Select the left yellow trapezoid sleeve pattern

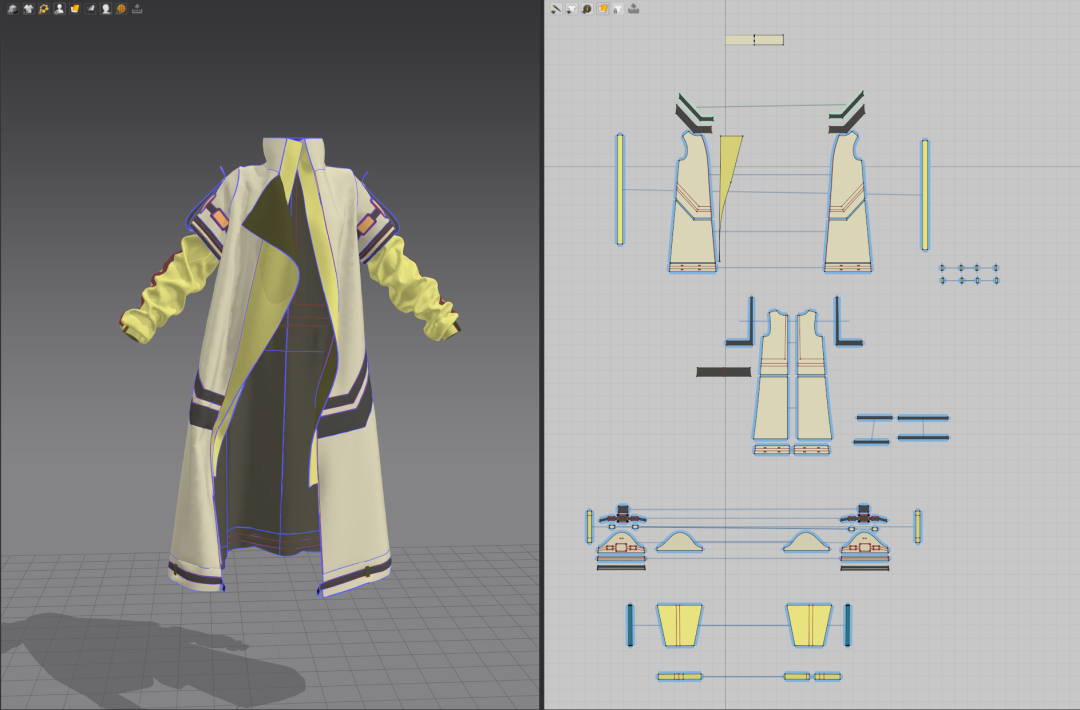coord(679,625)
